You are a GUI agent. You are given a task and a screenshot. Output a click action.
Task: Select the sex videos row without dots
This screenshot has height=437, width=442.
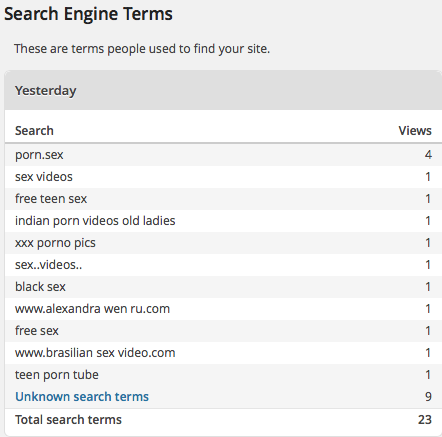(x=223, y=177)
